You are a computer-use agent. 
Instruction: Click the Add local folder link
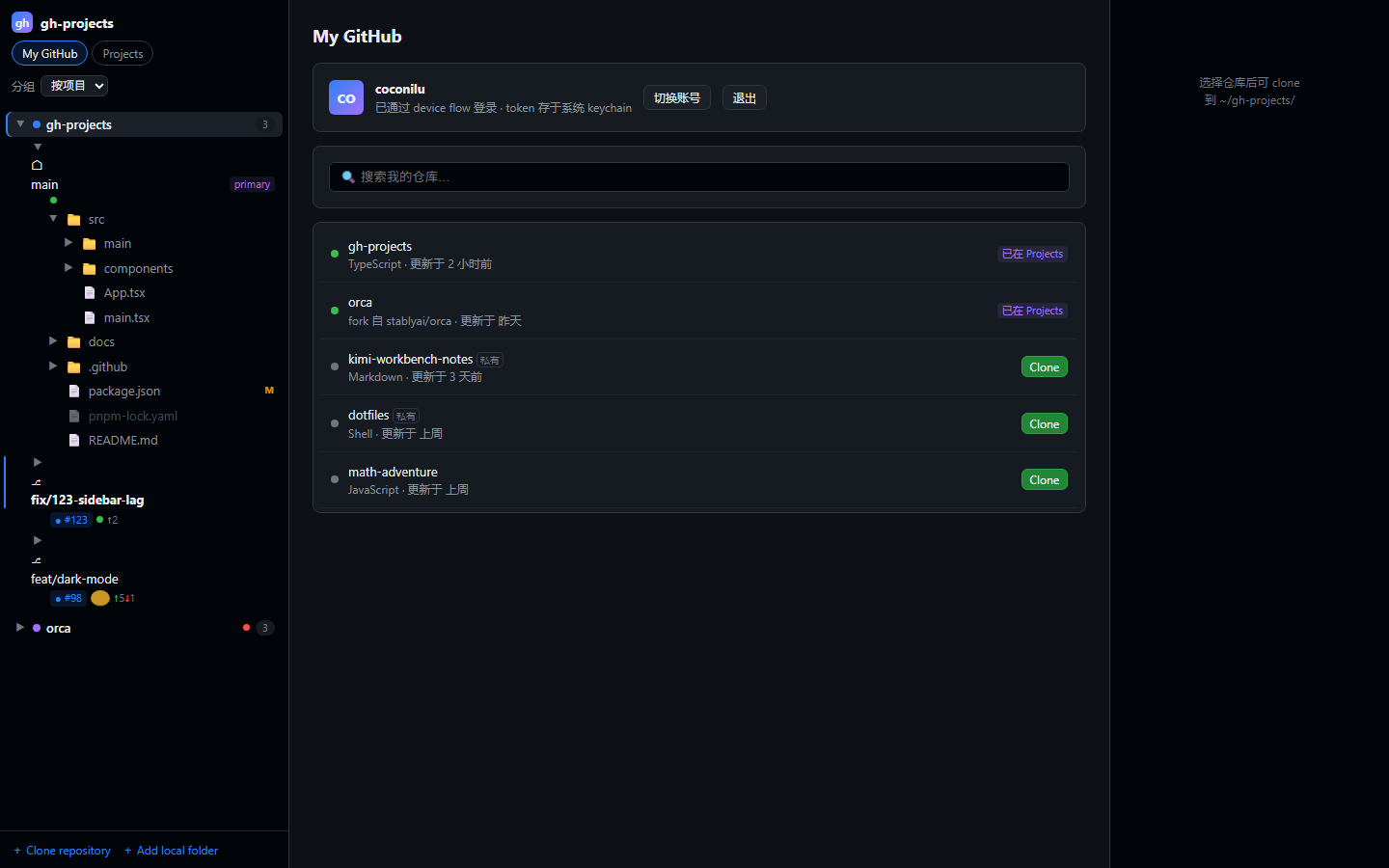(x=172, y=851)
